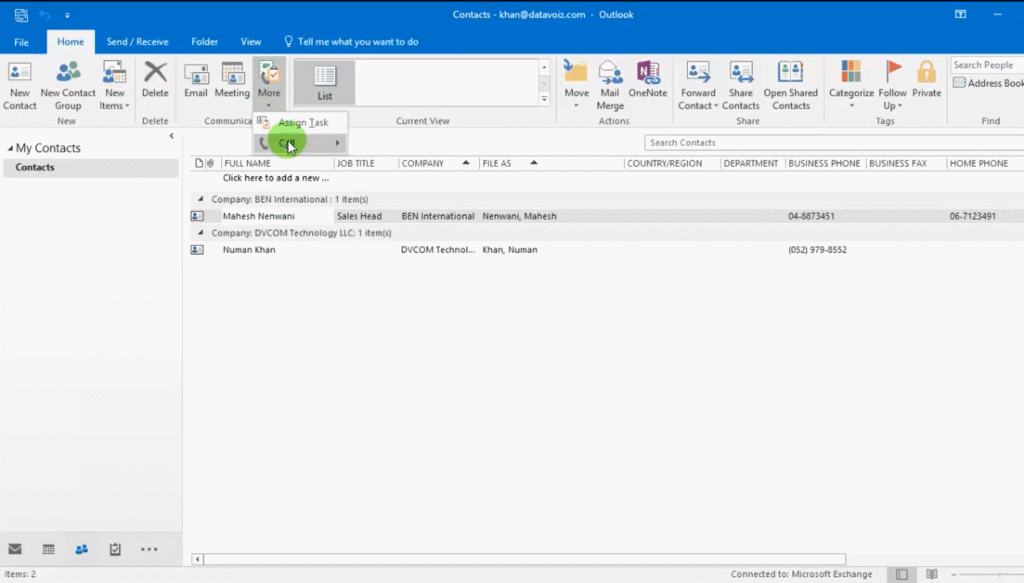Sort by the Job Title column
Image resolution: width=1024 pixels, height=583 pixels.
coord(366,163)
